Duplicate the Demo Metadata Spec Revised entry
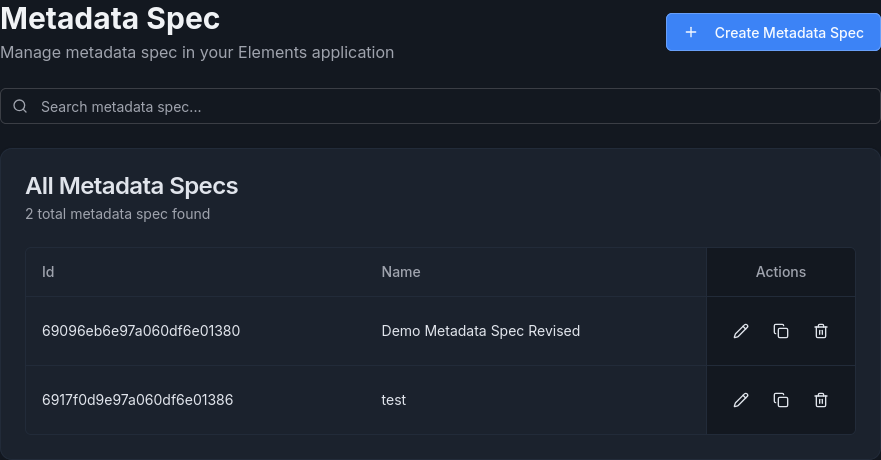The image size is (881, 460). click(781, 331)
